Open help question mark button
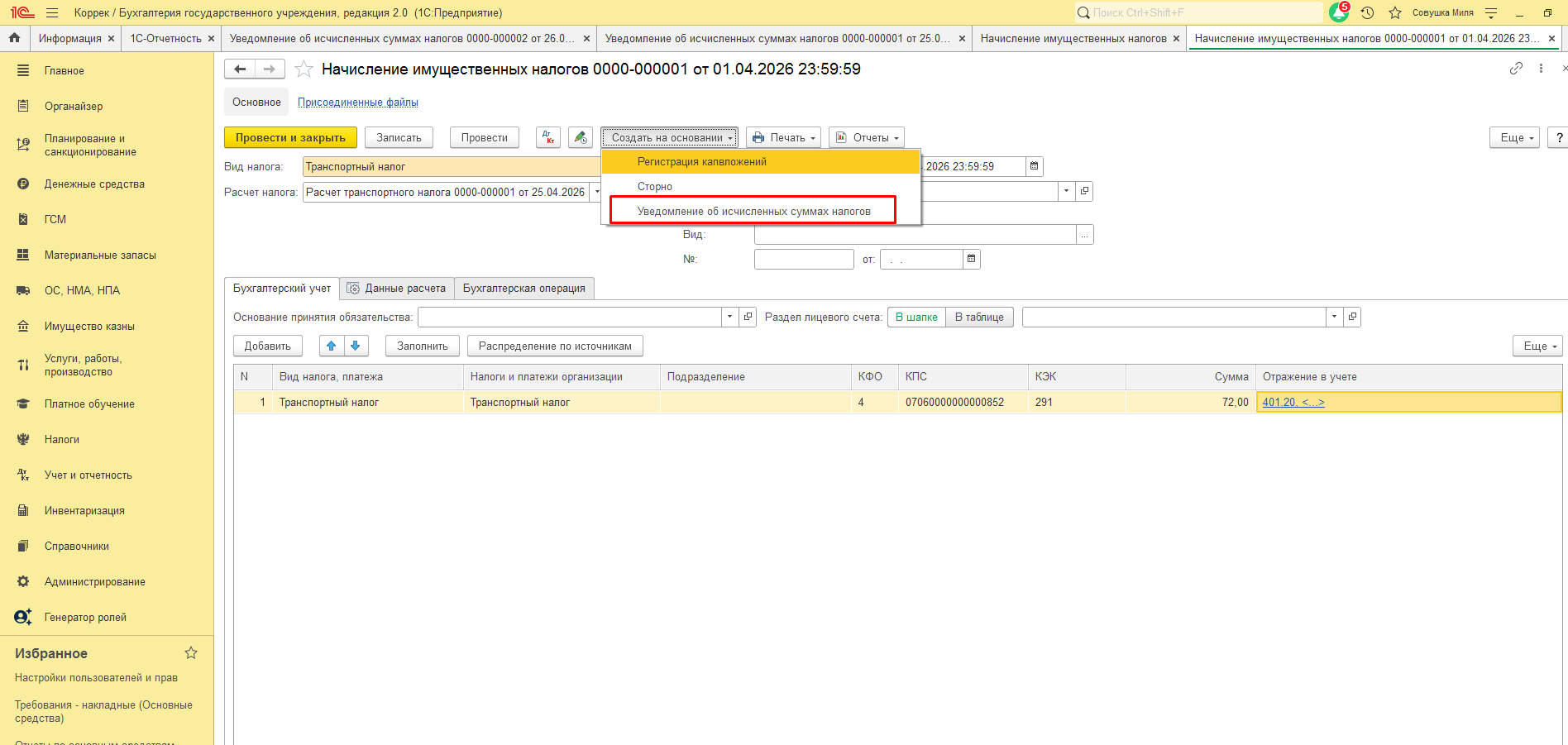The image size is (1568, 745). (x=1559, y=137)
